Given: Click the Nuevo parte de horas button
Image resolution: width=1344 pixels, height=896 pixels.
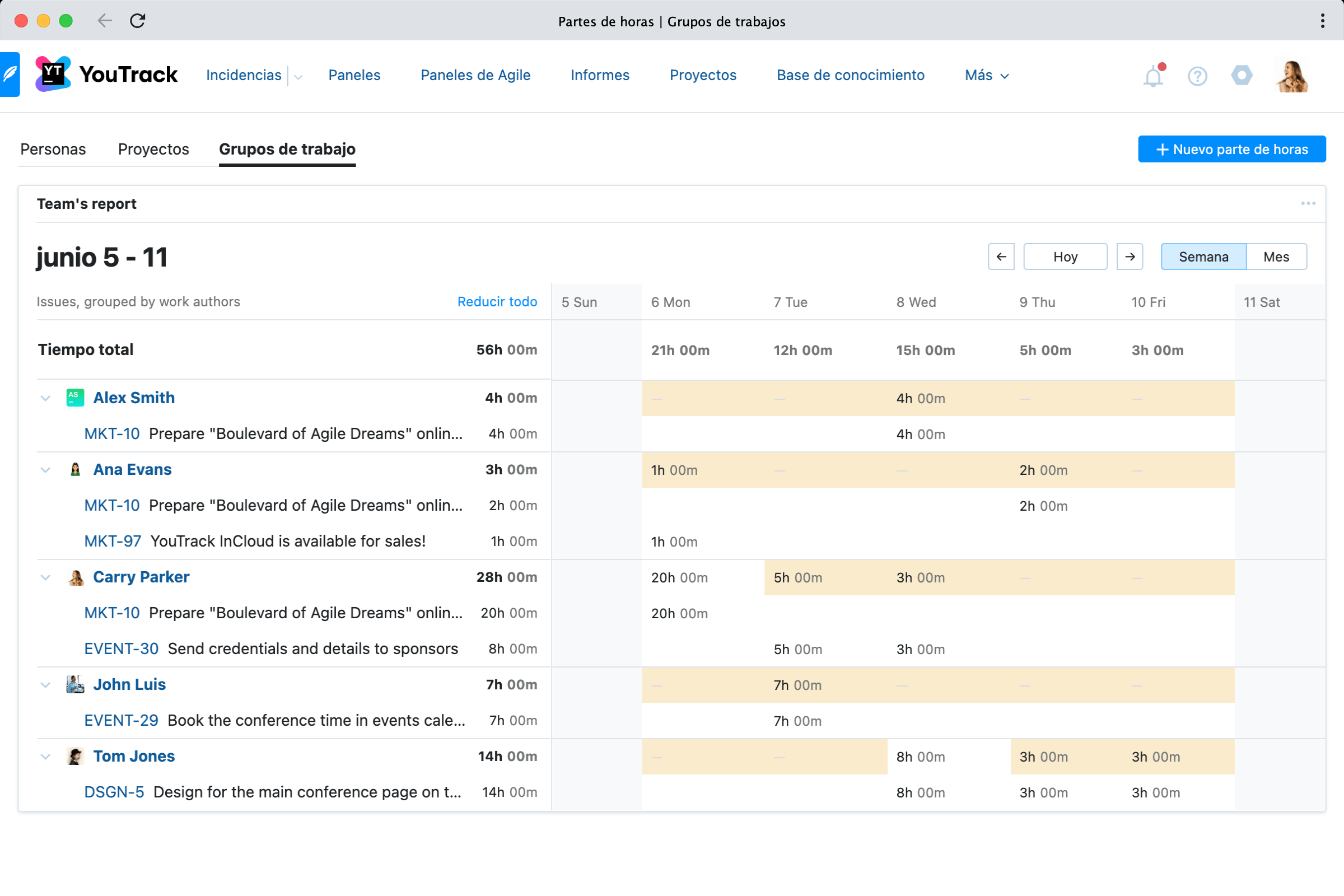Looking at the screenshot, I should (x=1231, y=149).
